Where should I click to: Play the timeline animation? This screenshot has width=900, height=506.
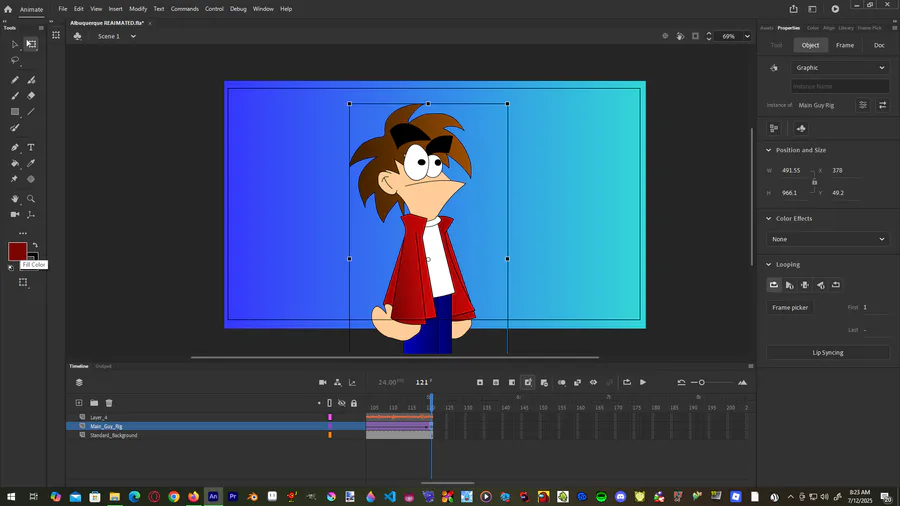click(643, 383)
